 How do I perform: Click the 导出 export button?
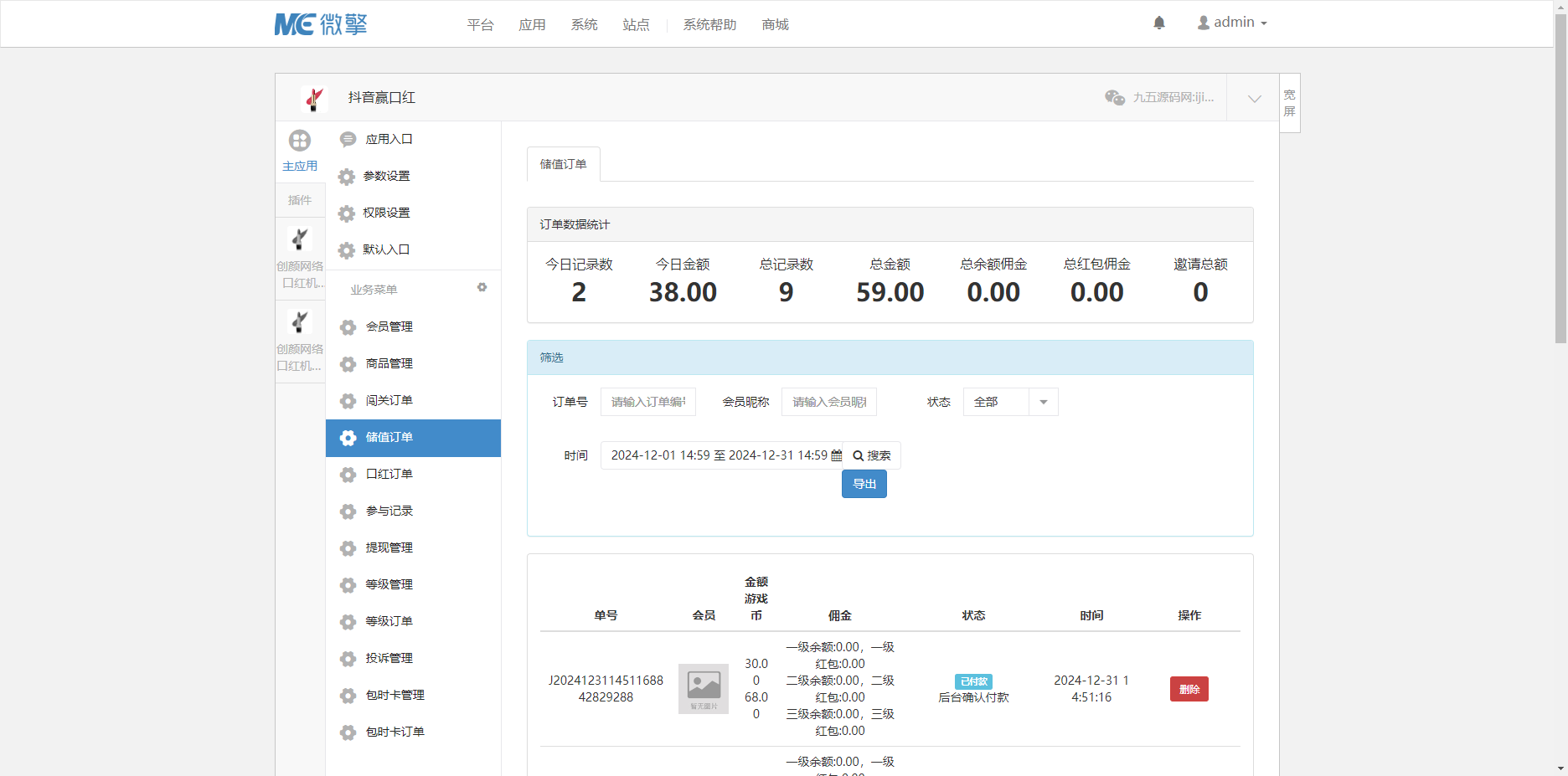click(864, 484)
